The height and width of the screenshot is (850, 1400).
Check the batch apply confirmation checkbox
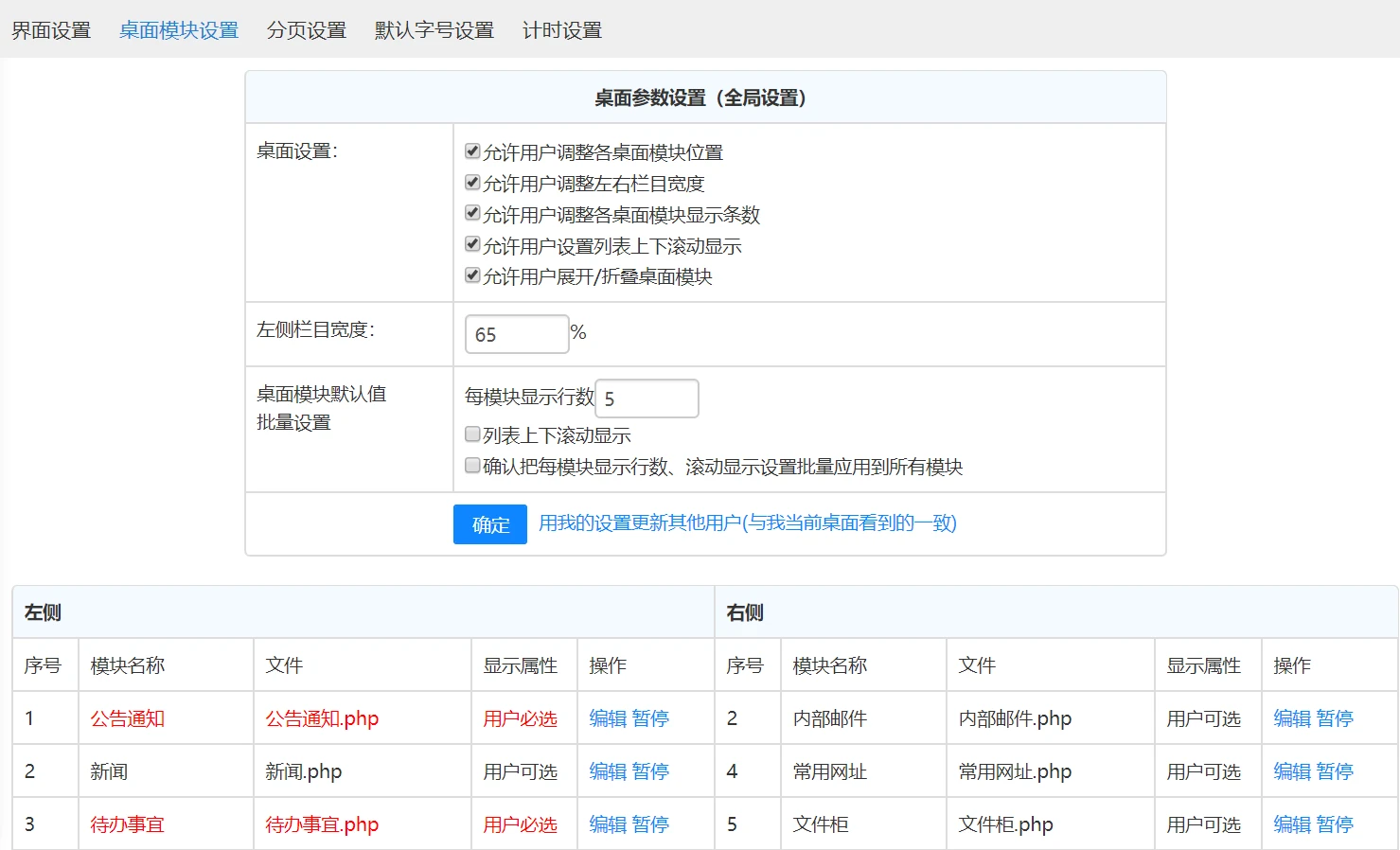tap(472, 465)
